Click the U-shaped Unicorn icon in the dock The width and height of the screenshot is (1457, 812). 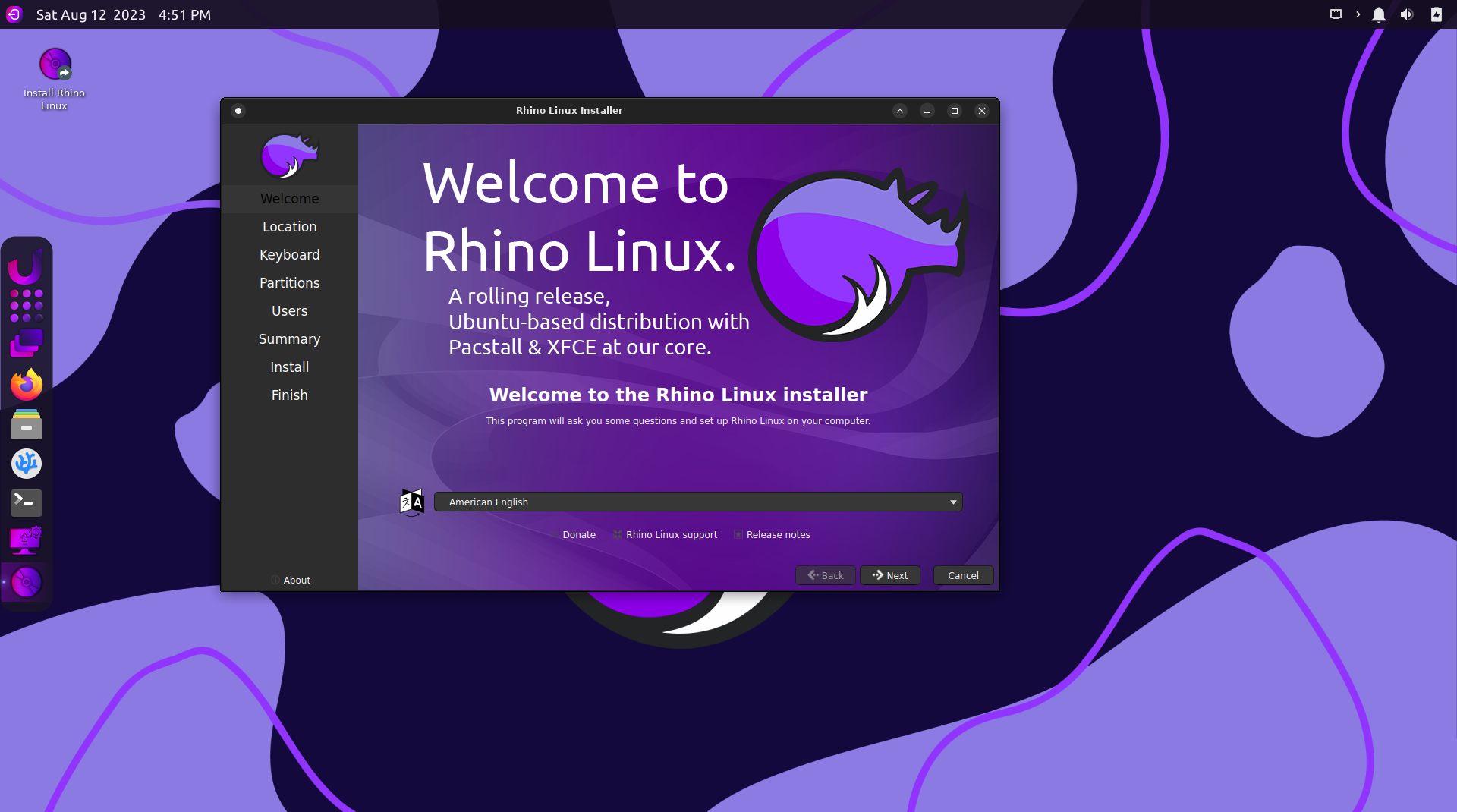point(26,266)
